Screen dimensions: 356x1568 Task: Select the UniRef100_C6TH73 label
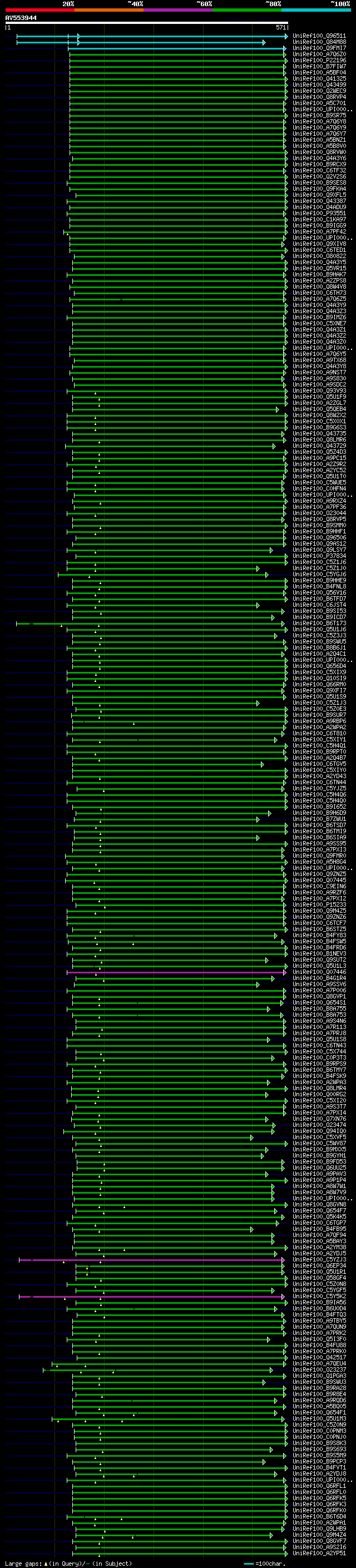(x=319, y=293)
